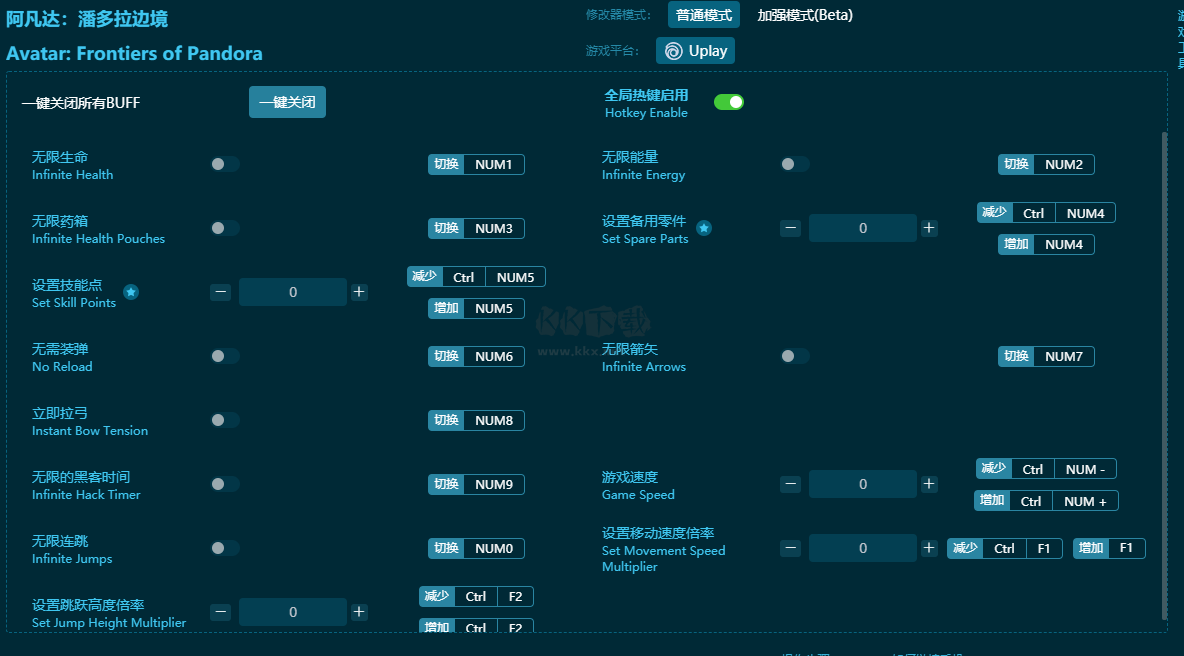
Task: Click the Set Movement Speed Multiplier value field
Action: tap(863, 548)
